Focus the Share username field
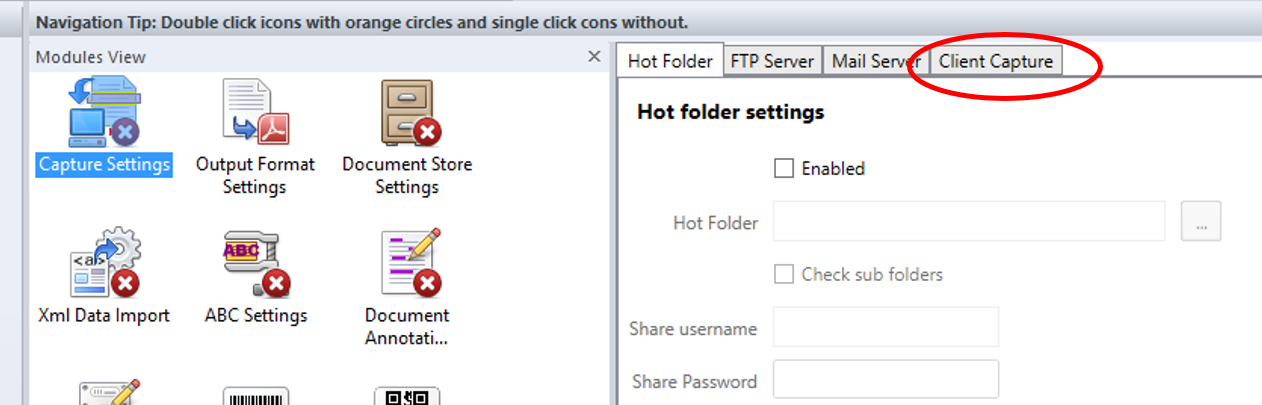This screenshot has width=1262, height=405. 886,327
